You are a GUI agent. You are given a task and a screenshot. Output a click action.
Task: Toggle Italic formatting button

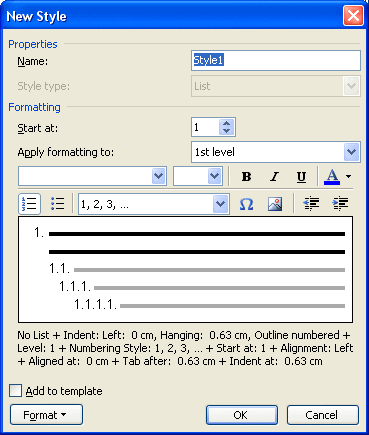pyautogui.click(x=274, y=176)
